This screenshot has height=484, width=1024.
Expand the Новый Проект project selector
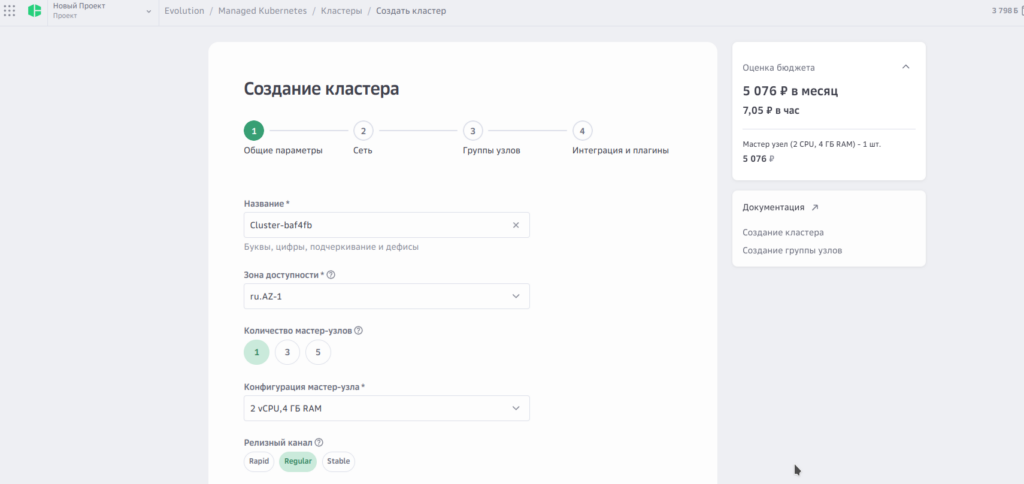149,12
